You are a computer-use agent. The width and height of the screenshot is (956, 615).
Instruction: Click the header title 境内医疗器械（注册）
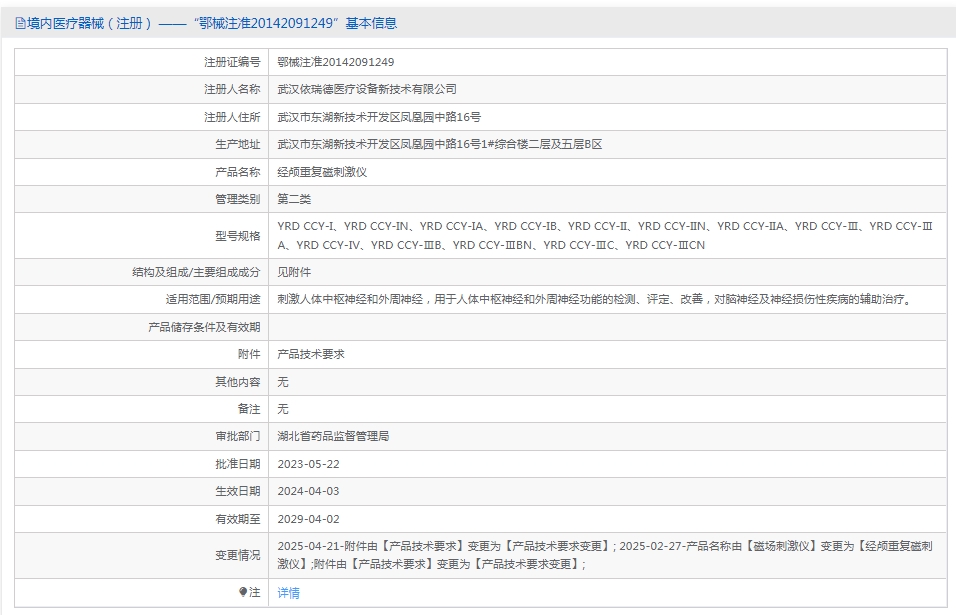[90, 24]
